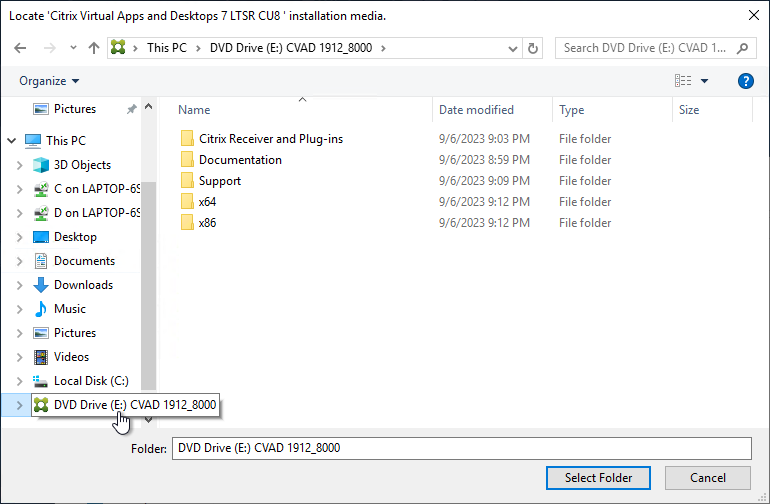This screenshot has width=770, height=504.
Task: Expand the C on LAPTOP node
Action: pyautogui.click(x=20, y=189)
